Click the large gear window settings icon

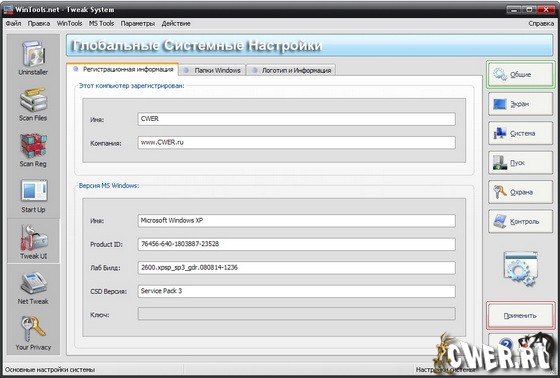coord(520,269)
